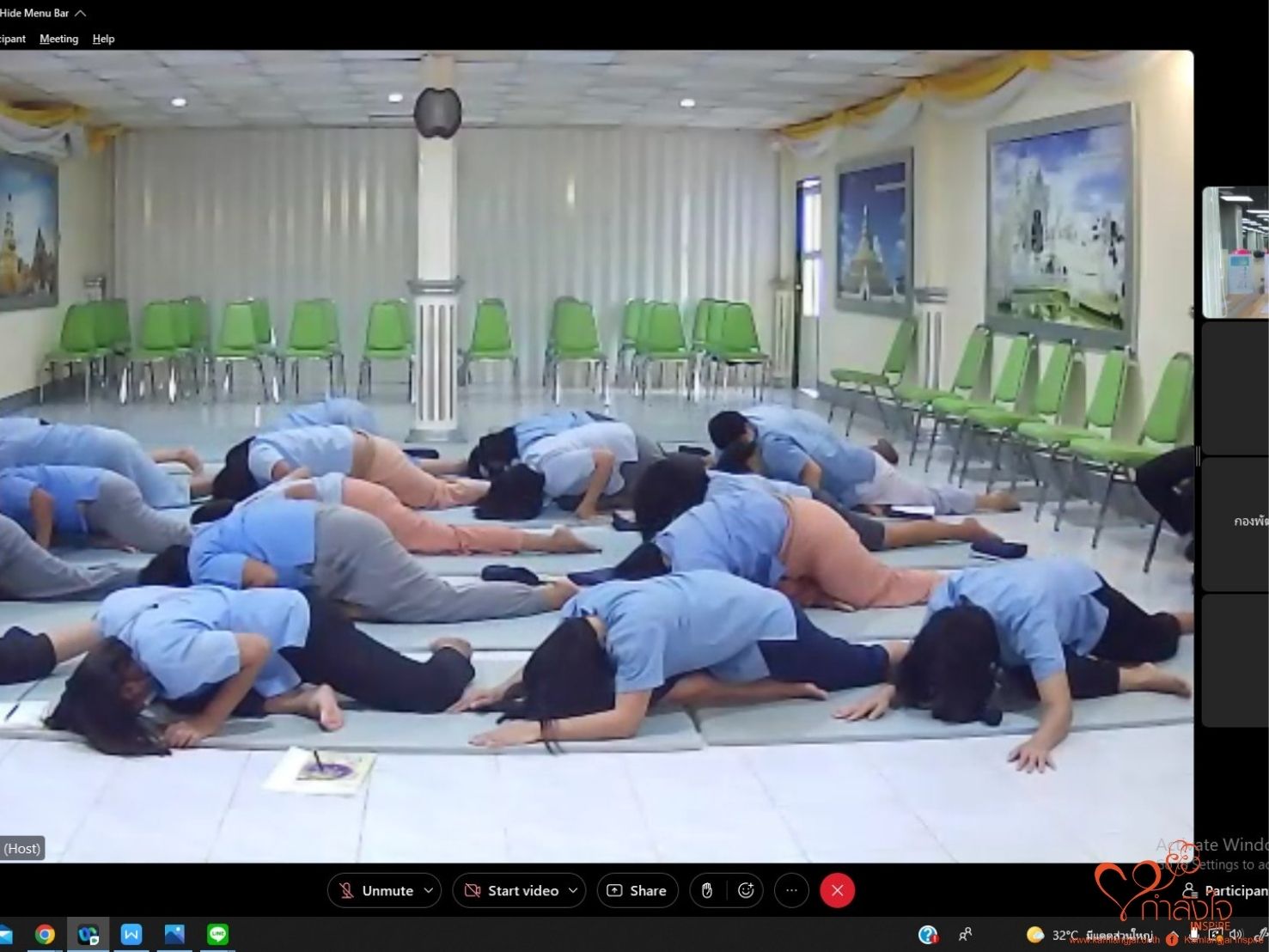Raise hand using the hand icon
The image size is (1269, 952).
[x=707, y=891]
